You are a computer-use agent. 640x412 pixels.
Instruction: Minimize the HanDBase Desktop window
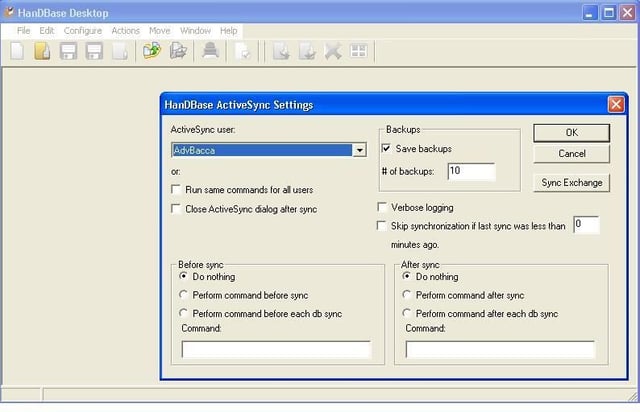pyautogui.click(x=589, y=13)
